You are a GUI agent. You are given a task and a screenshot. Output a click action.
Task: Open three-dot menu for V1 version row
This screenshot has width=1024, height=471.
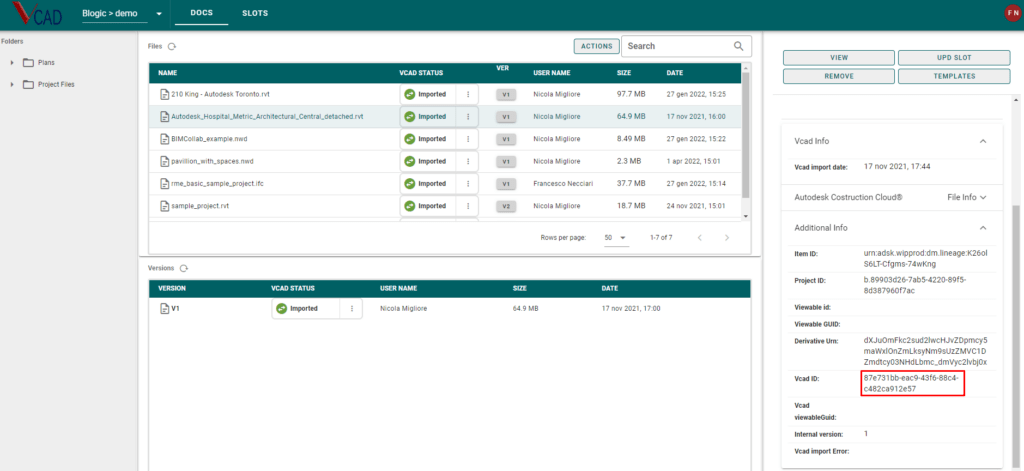coord(351,309)
